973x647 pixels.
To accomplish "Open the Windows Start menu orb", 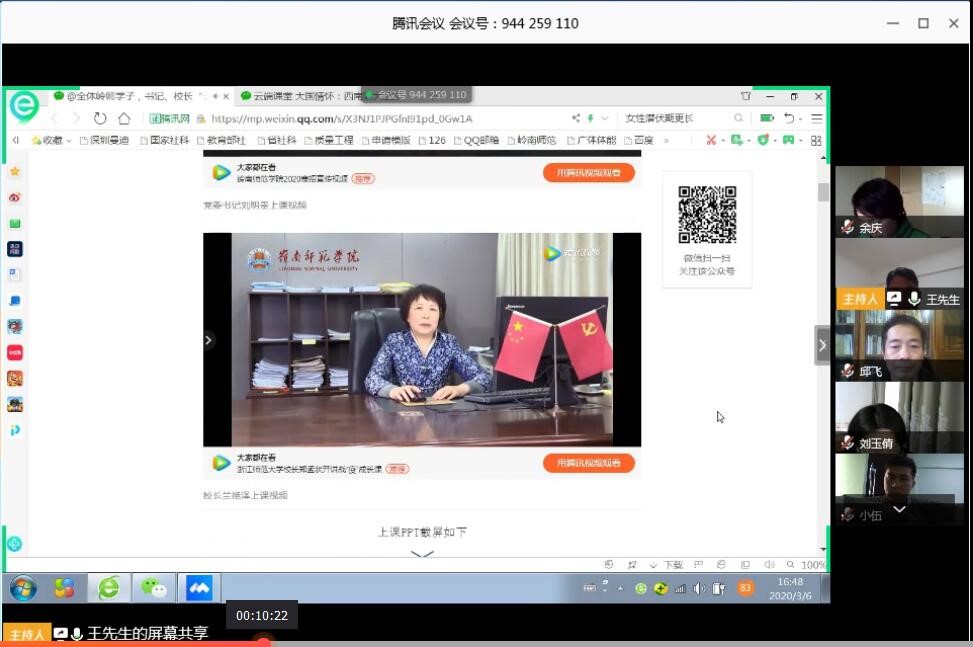I will point(23,588).
